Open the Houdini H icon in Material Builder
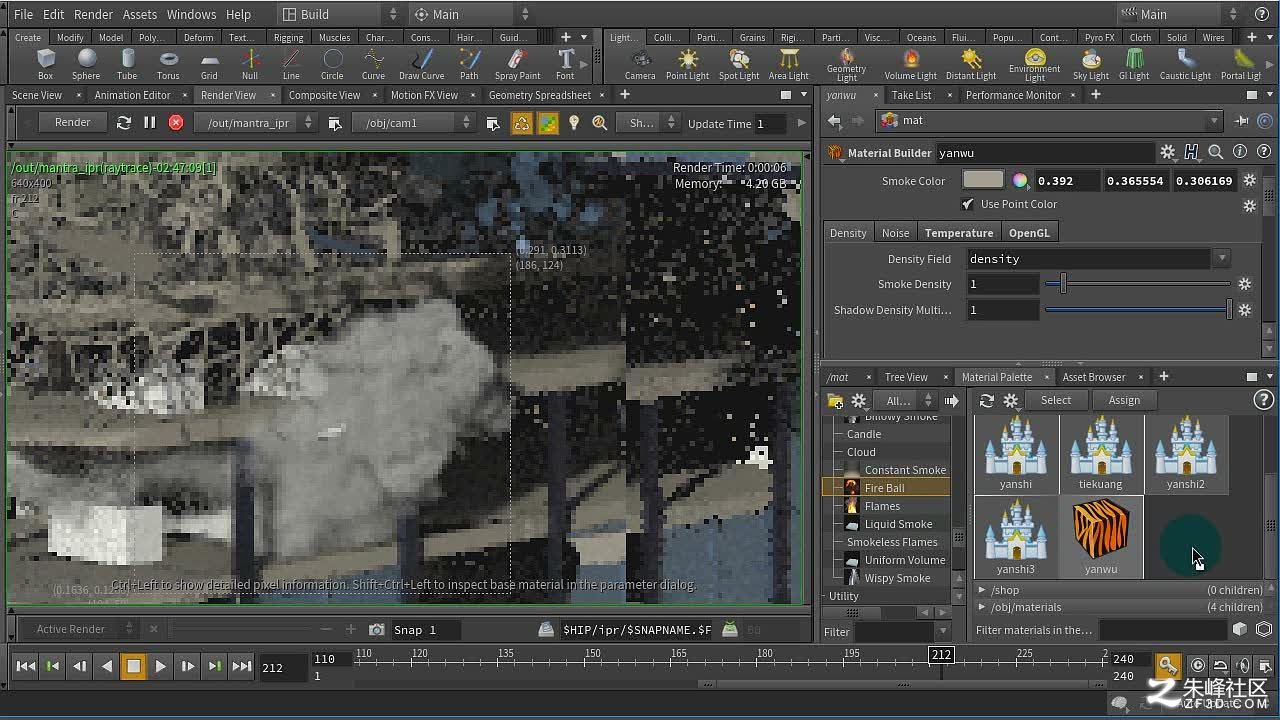This screenshot has width=1280, height=720. 1191,152
